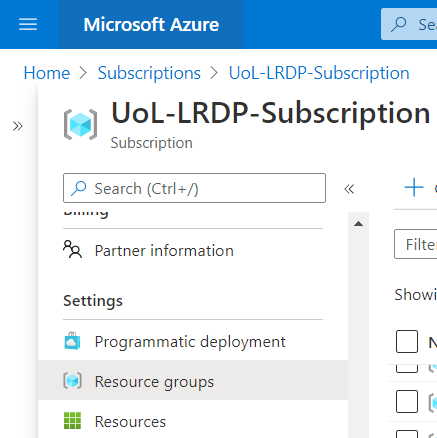Click the Microsoft Azure home title

[151, 25]
